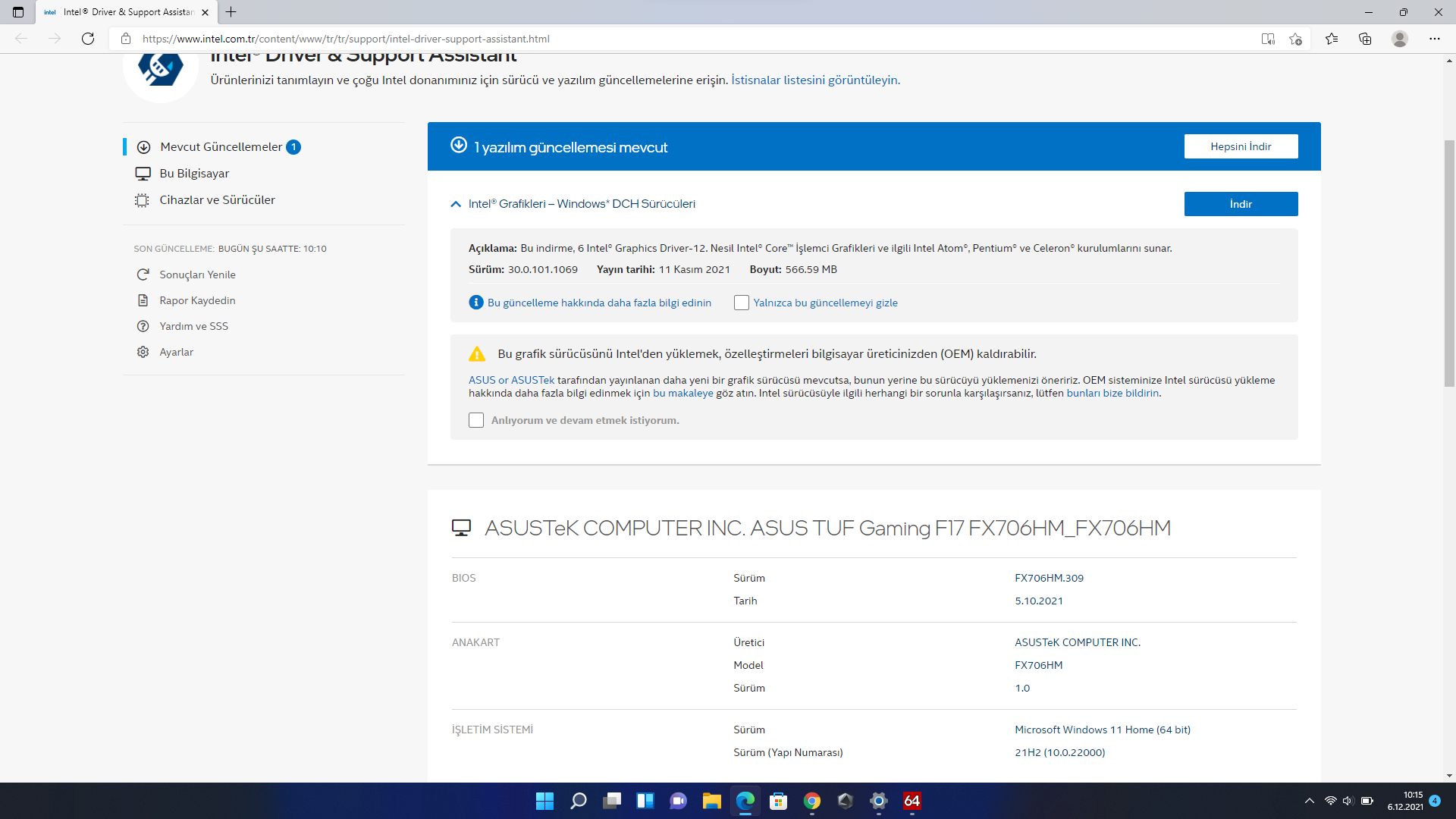Open Cihazlar ve Sürücüler menu item
The image size is (1456, 819).
pos(217,200)
